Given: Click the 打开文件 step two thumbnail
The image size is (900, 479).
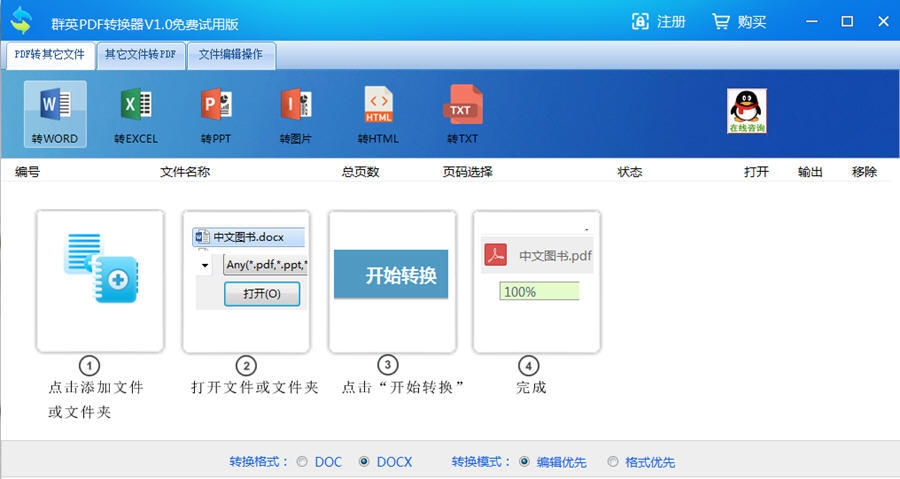Looking at the screenshot, I should [246, 281].
